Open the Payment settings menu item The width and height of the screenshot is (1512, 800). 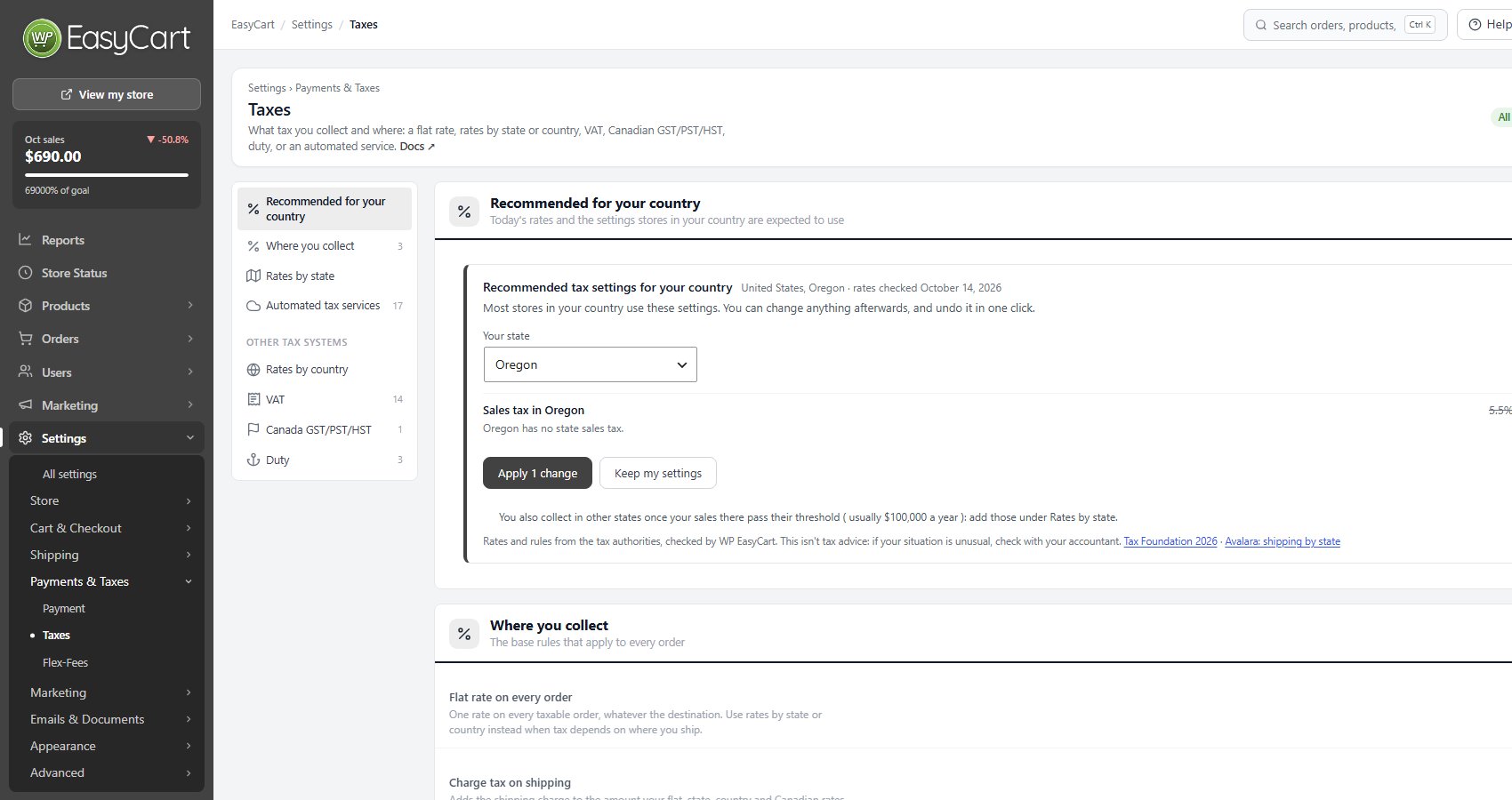(x=64, y=608)
